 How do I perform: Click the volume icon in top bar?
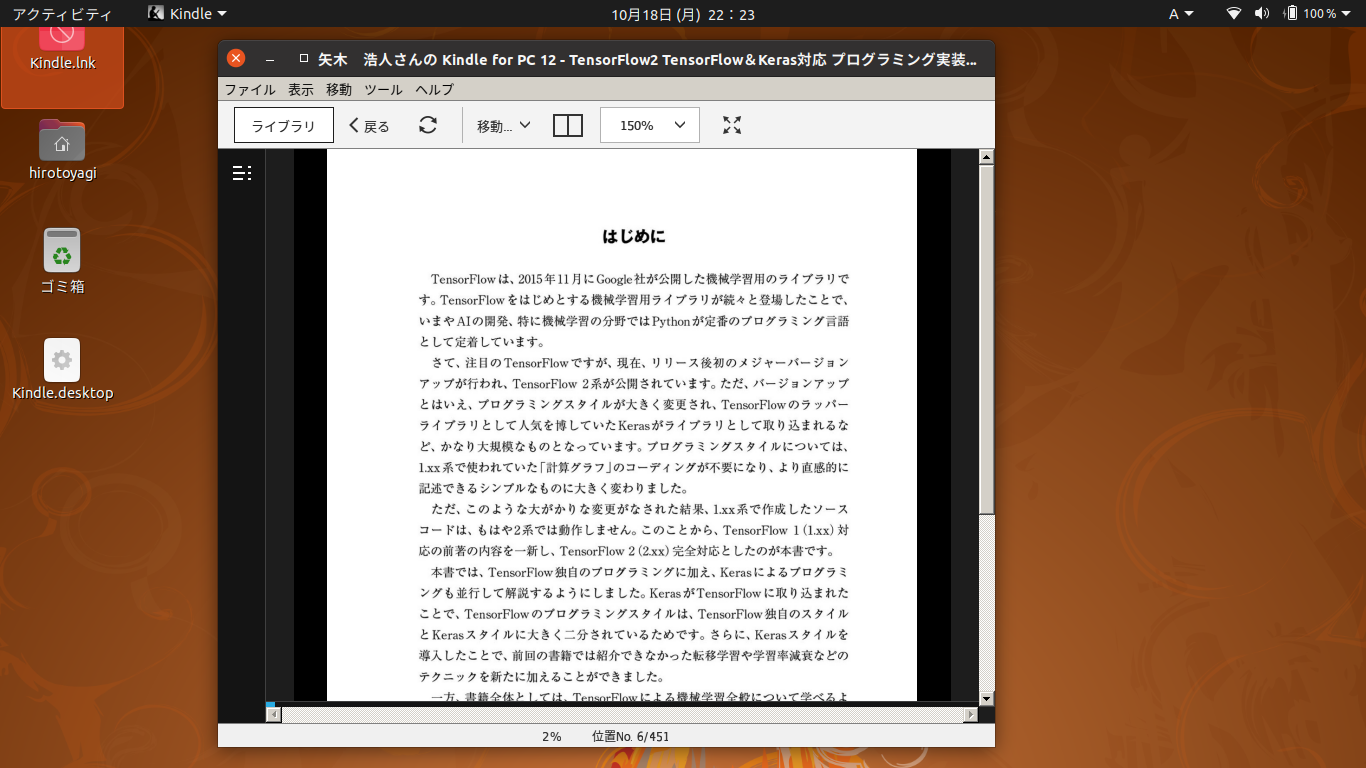tap(1261, 13)
